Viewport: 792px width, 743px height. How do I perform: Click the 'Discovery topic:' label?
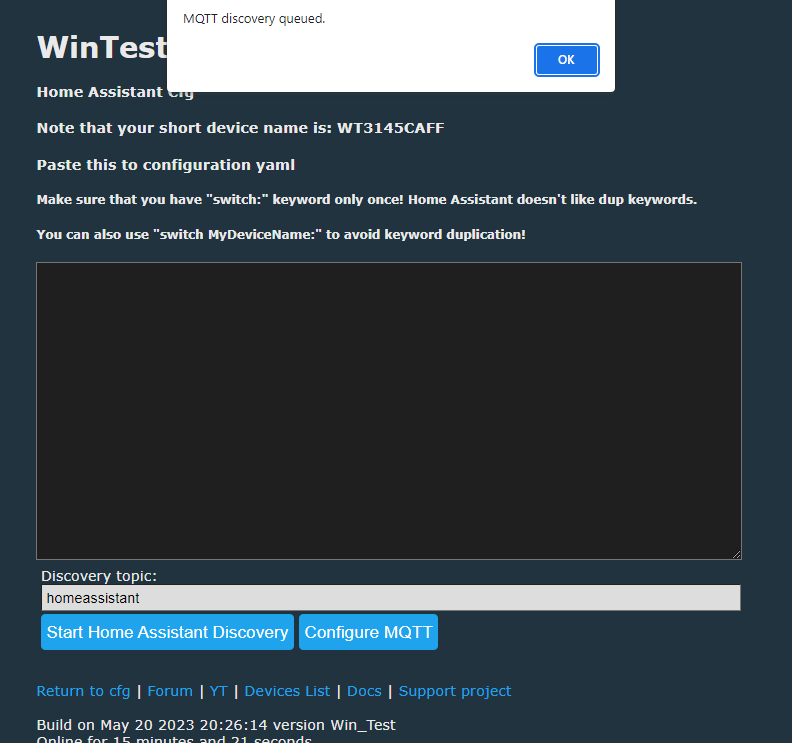[99, 576]
